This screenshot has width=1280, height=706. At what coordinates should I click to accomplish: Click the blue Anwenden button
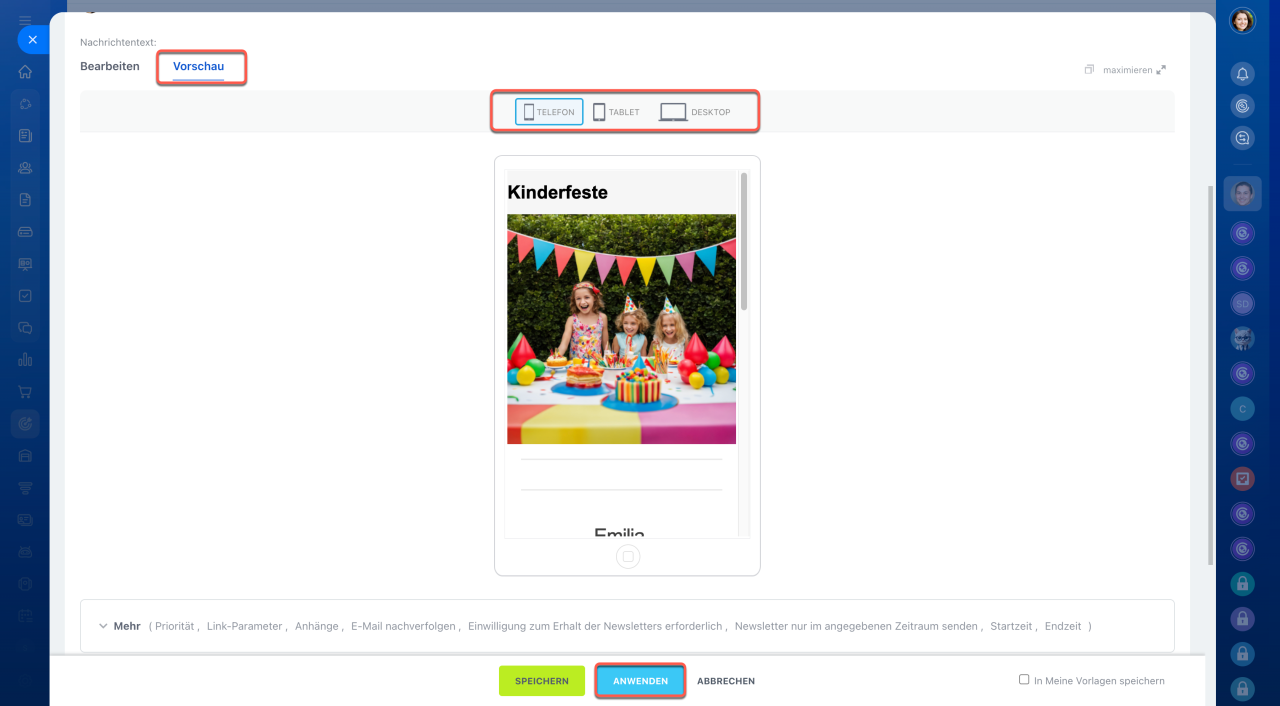[640, 681]
